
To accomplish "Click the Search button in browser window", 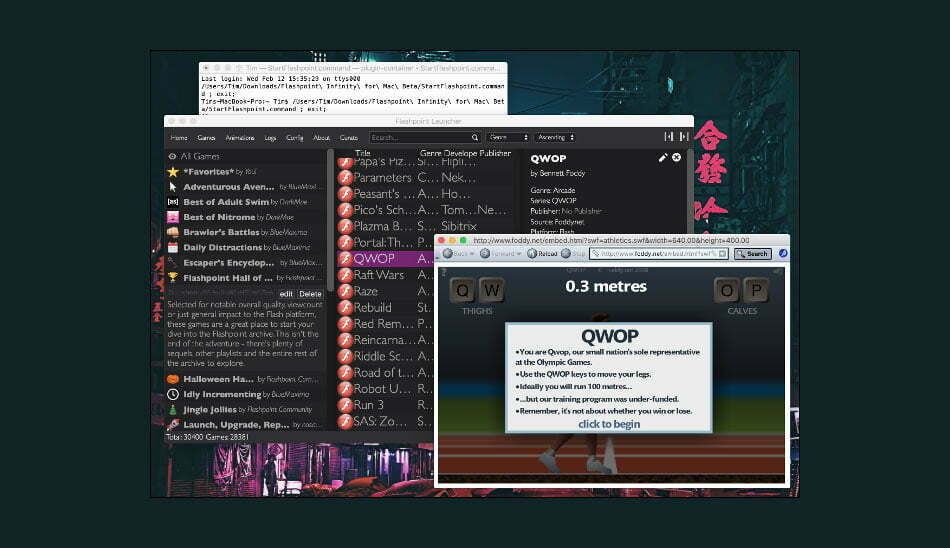I will [752, 253].
